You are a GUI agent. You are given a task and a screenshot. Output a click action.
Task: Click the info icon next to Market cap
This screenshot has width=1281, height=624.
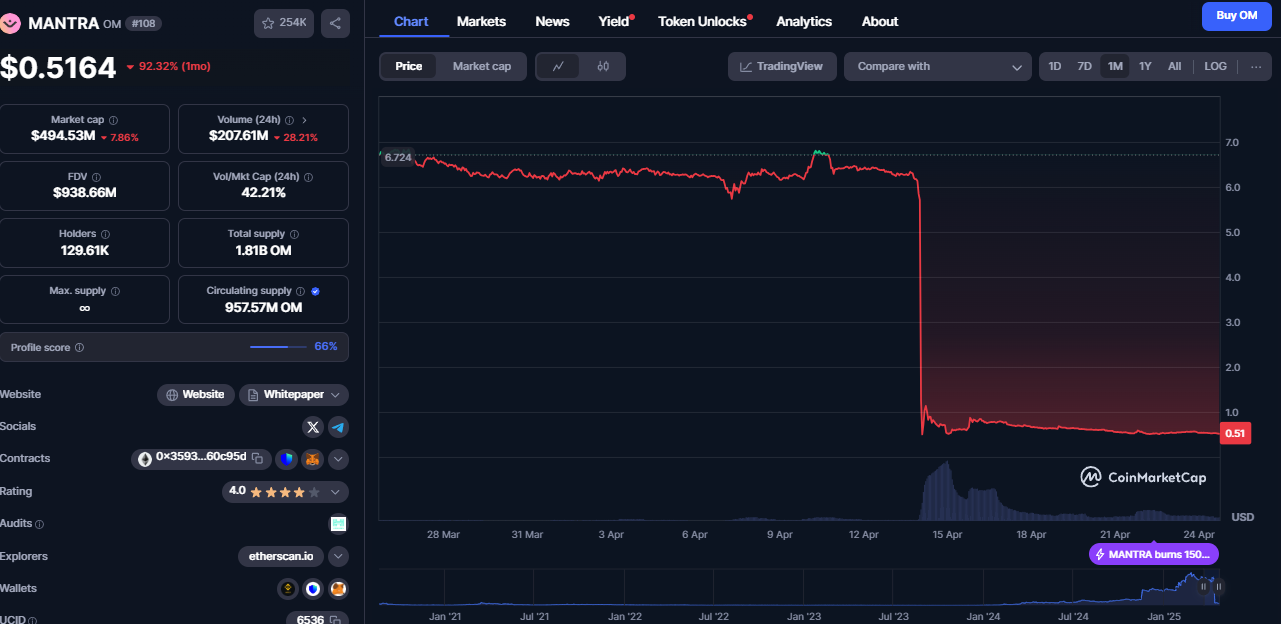click(113, 120)
